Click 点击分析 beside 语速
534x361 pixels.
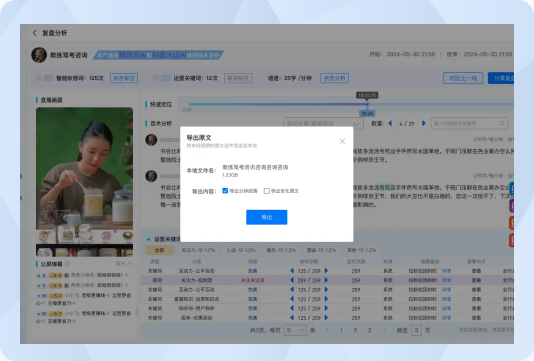tap(334, 78)
